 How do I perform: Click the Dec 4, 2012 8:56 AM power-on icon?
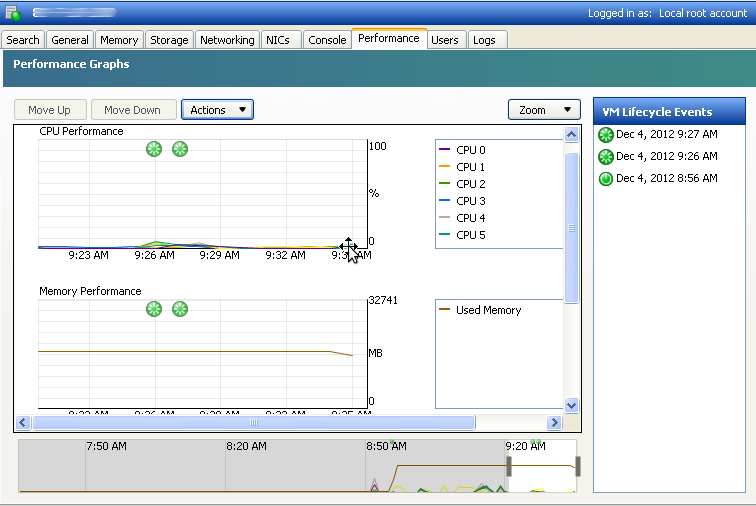pyautogui.click(x=606, y=179)
